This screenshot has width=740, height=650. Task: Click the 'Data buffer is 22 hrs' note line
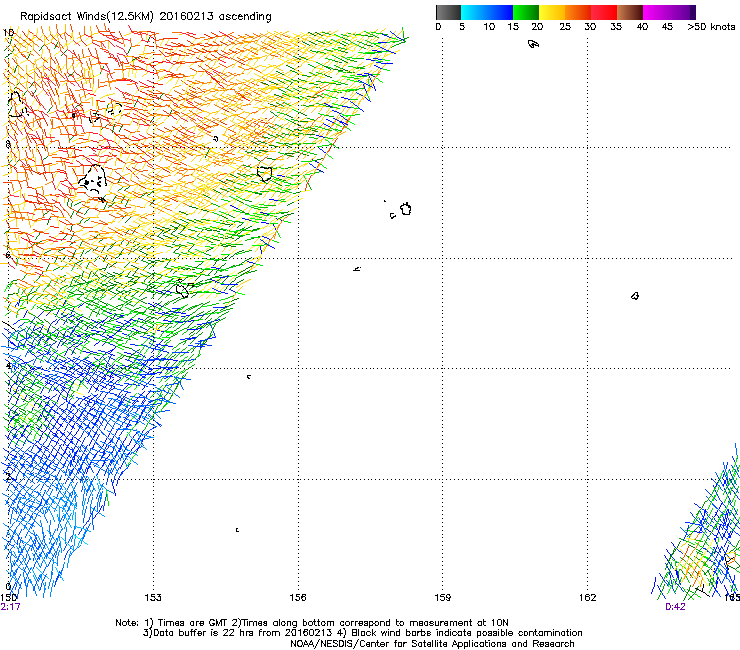click(362, 633)
